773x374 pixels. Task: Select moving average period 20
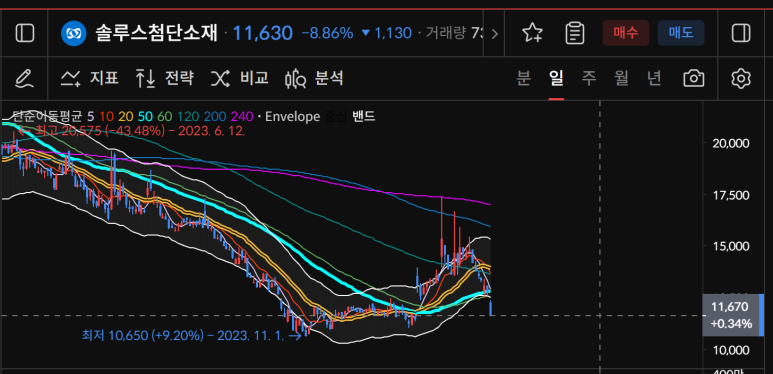[126, 117]
